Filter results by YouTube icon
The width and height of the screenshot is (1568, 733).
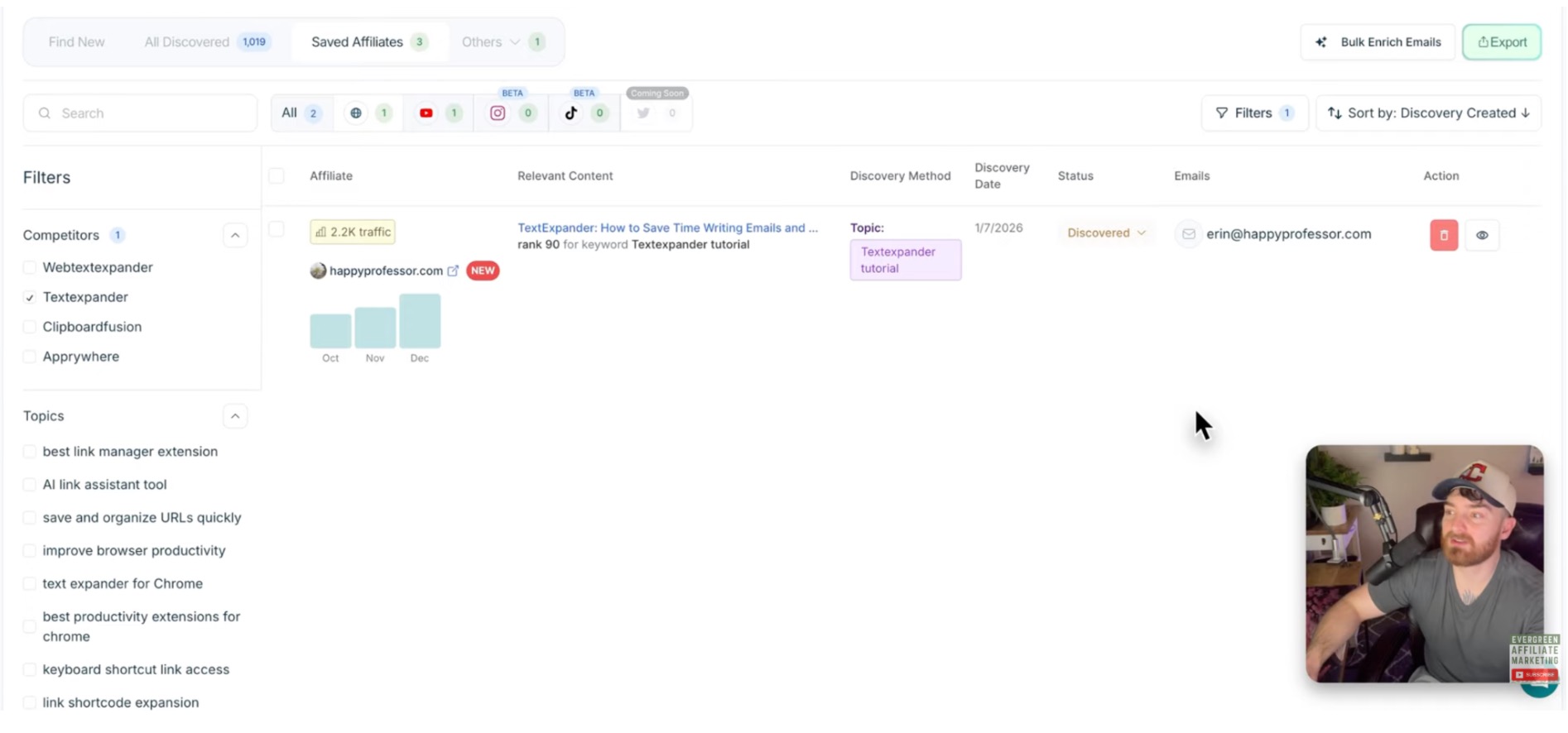point(426,113)
